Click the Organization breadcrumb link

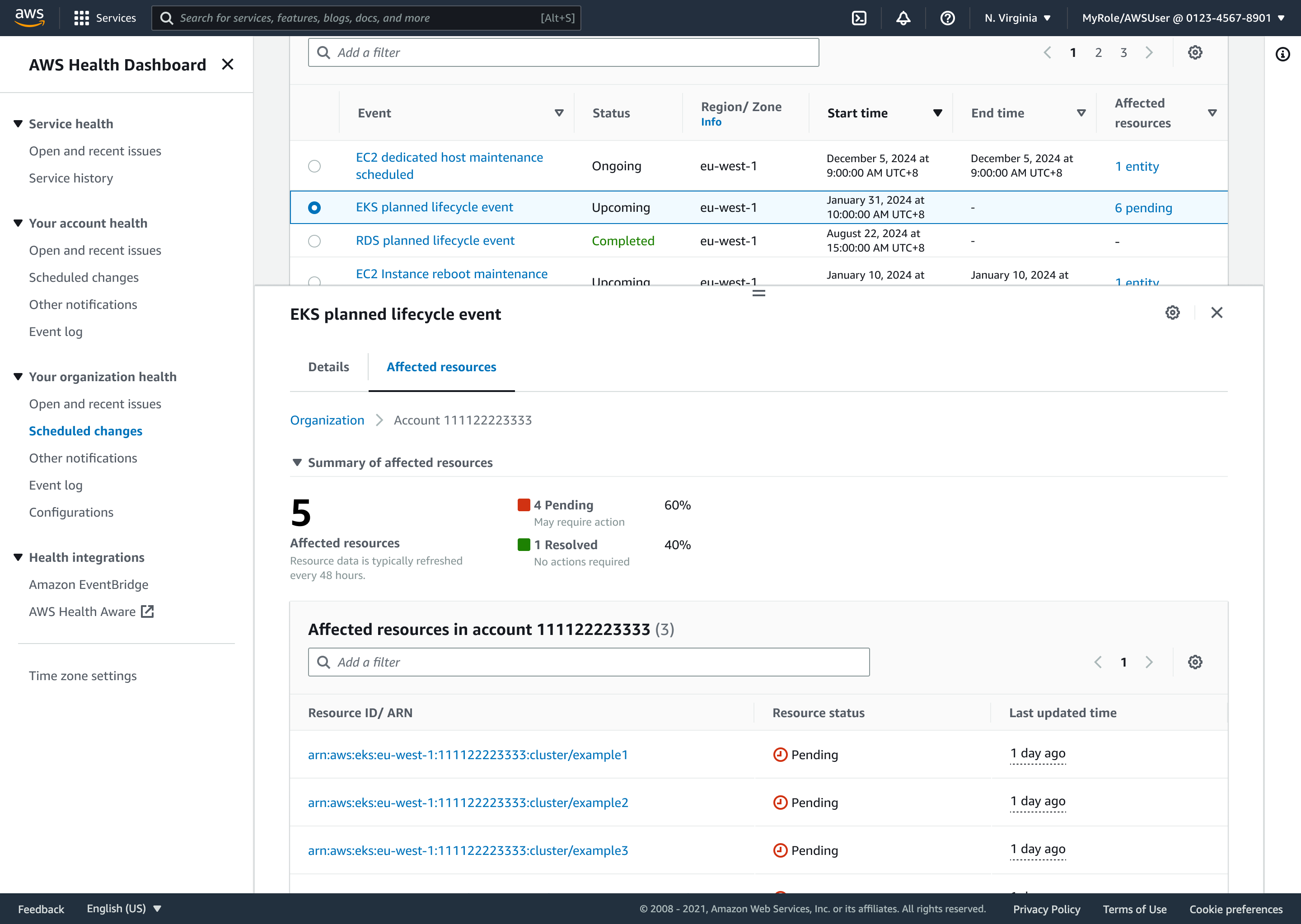pyautogui.click(x=327, y=420)
